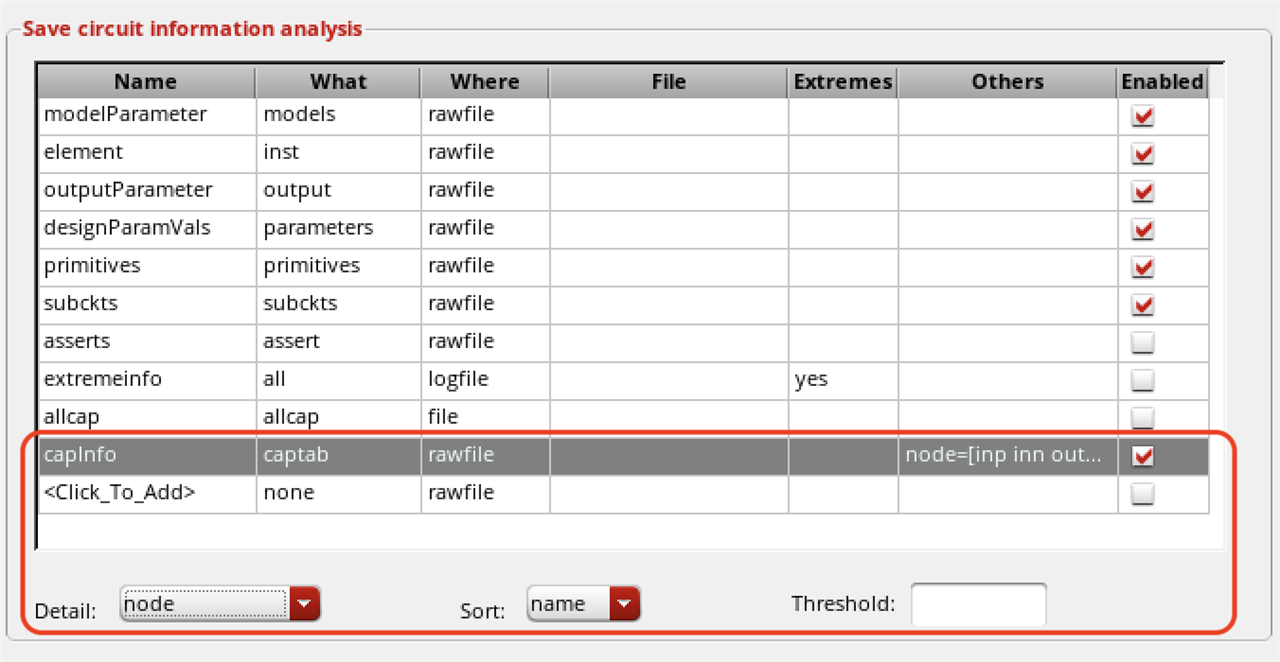Click the File column header
1280x662 pixels.
coord(669,82)
